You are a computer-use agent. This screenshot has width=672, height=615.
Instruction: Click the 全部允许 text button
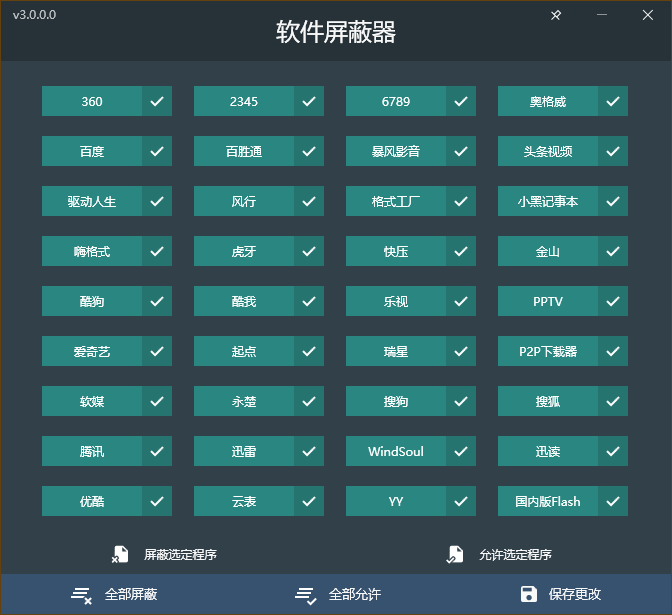(355, 594)
